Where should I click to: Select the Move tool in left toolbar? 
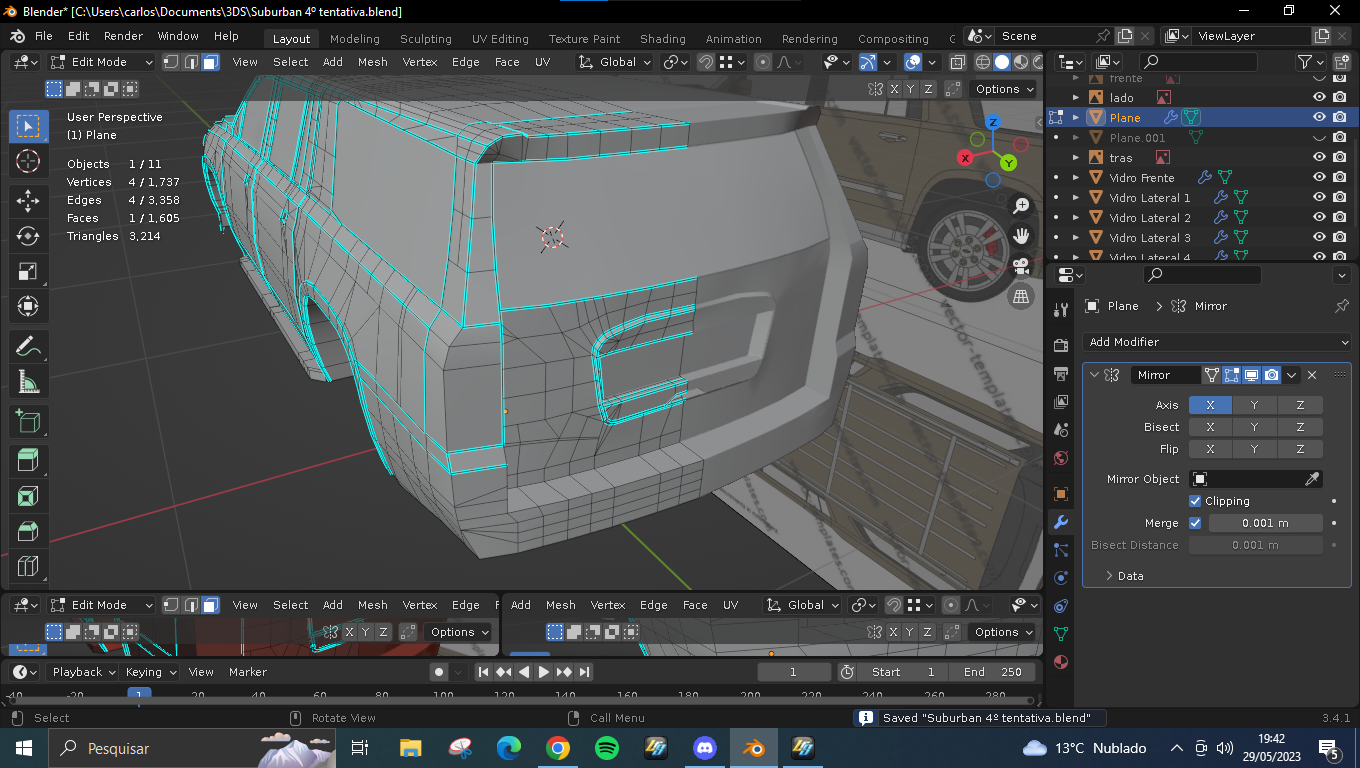(28, 199)
